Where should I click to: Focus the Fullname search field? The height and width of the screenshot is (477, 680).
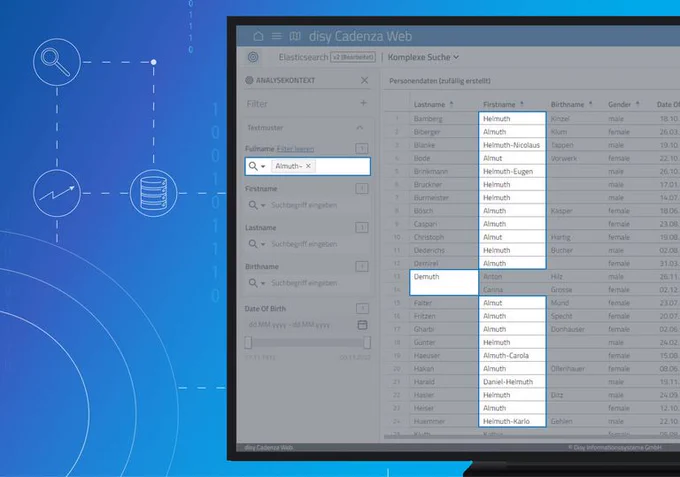(x=307, y=167)
